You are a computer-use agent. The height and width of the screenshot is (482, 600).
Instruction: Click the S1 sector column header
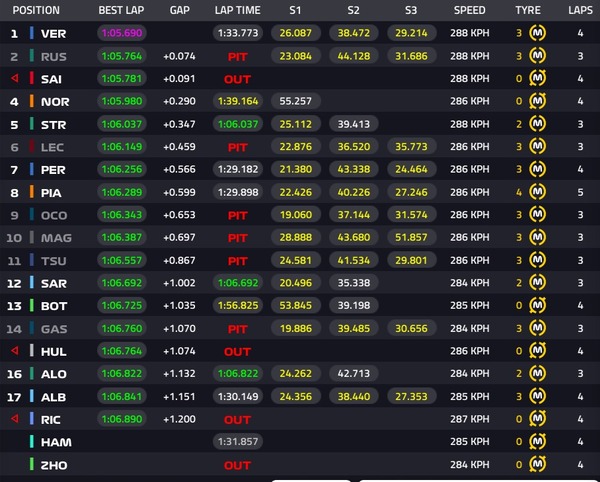tap(295, 10)
